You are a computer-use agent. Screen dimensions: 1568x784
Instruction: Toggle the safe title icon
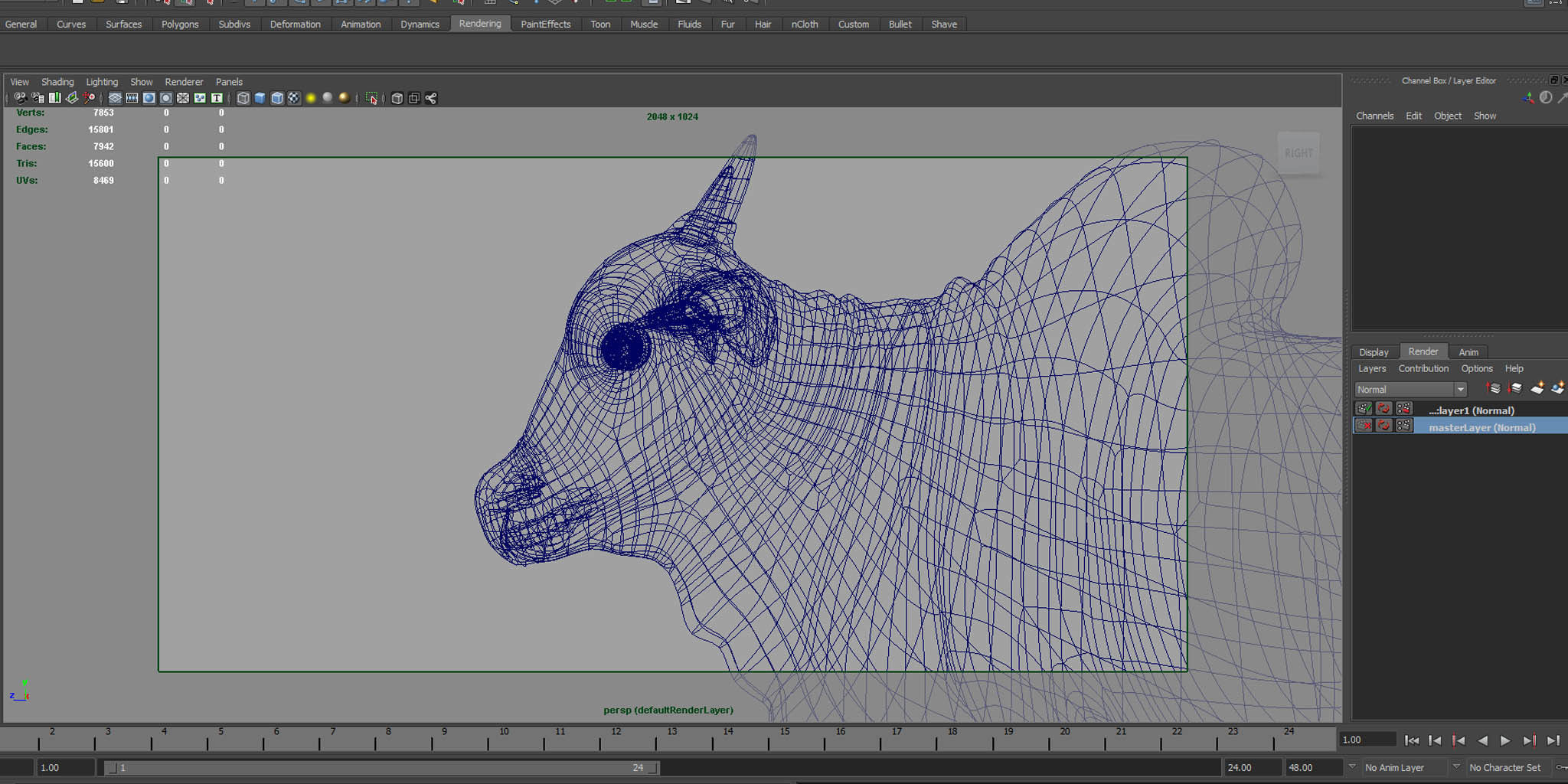coord(217,98)
